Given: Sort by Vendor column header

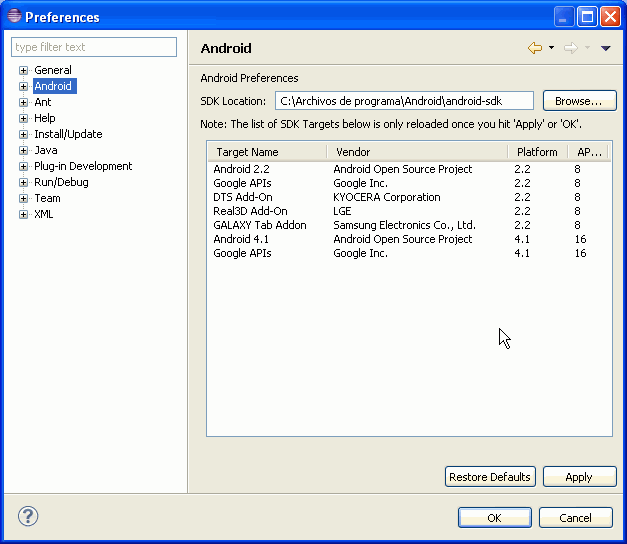Looking at the screenshot, I should pyautogui.click(x=417, y=152).
